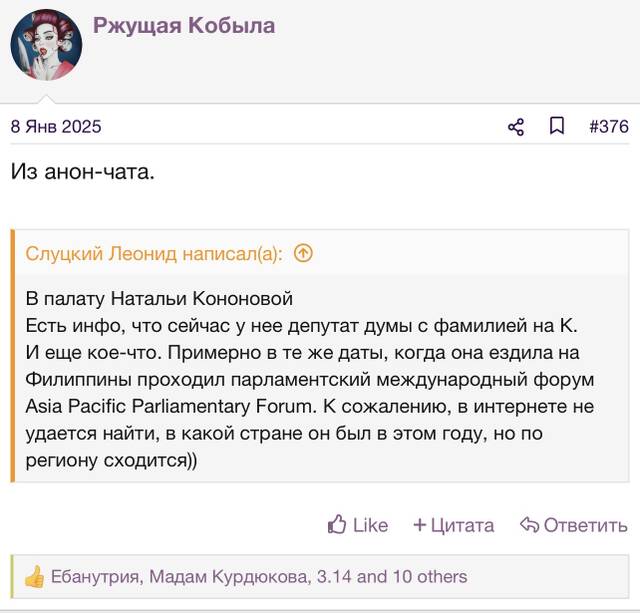Click the yellow thumbs-up reaction icon
The height and width of the screenshot is (613, 640).
pyautogui.click(x=34, y=577)
